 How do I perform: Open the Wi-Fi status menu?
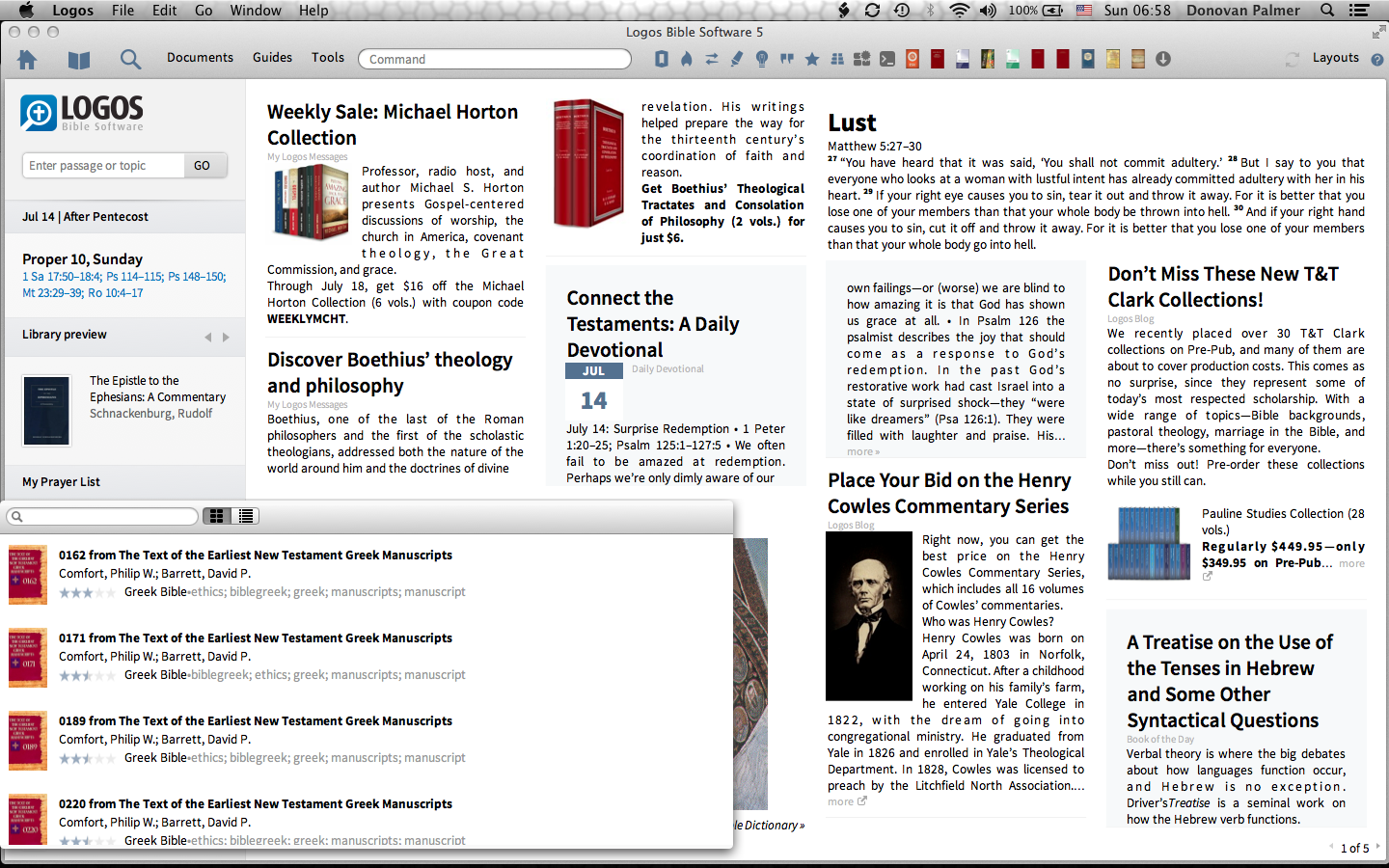tap(959, 11)
